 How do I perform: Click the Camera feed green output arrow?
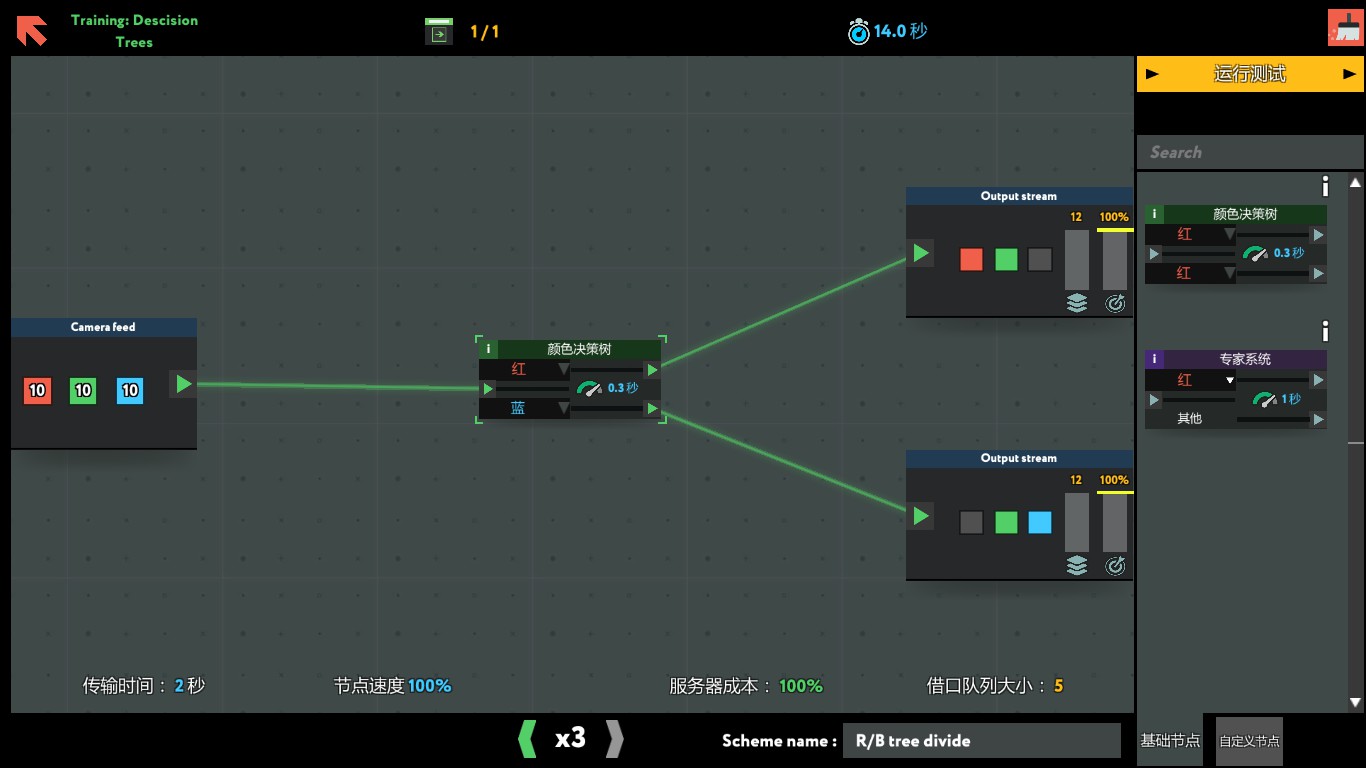(183, 383)
